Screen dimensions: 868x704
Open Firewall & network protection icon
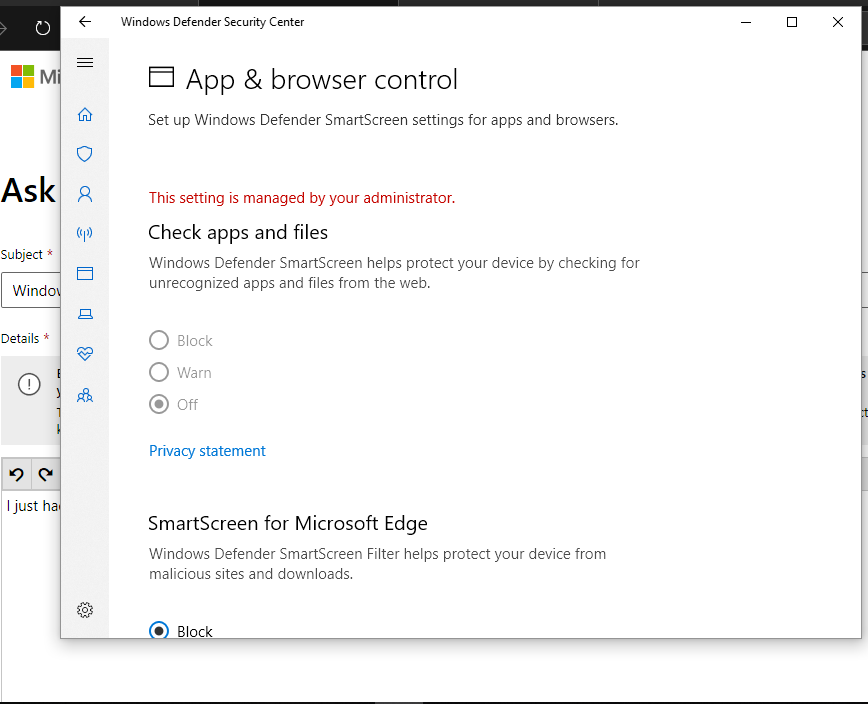coord(85,234)
